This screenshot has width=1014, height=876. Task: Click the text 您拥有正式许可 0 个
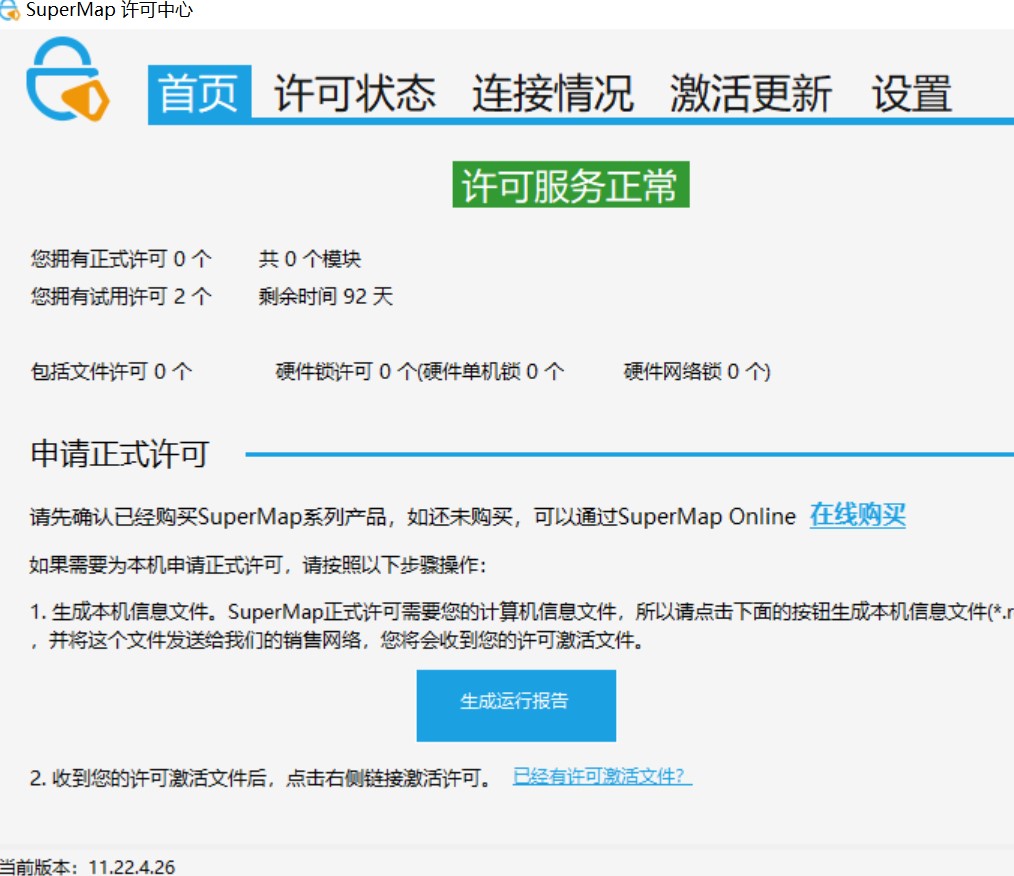point(121,259)
